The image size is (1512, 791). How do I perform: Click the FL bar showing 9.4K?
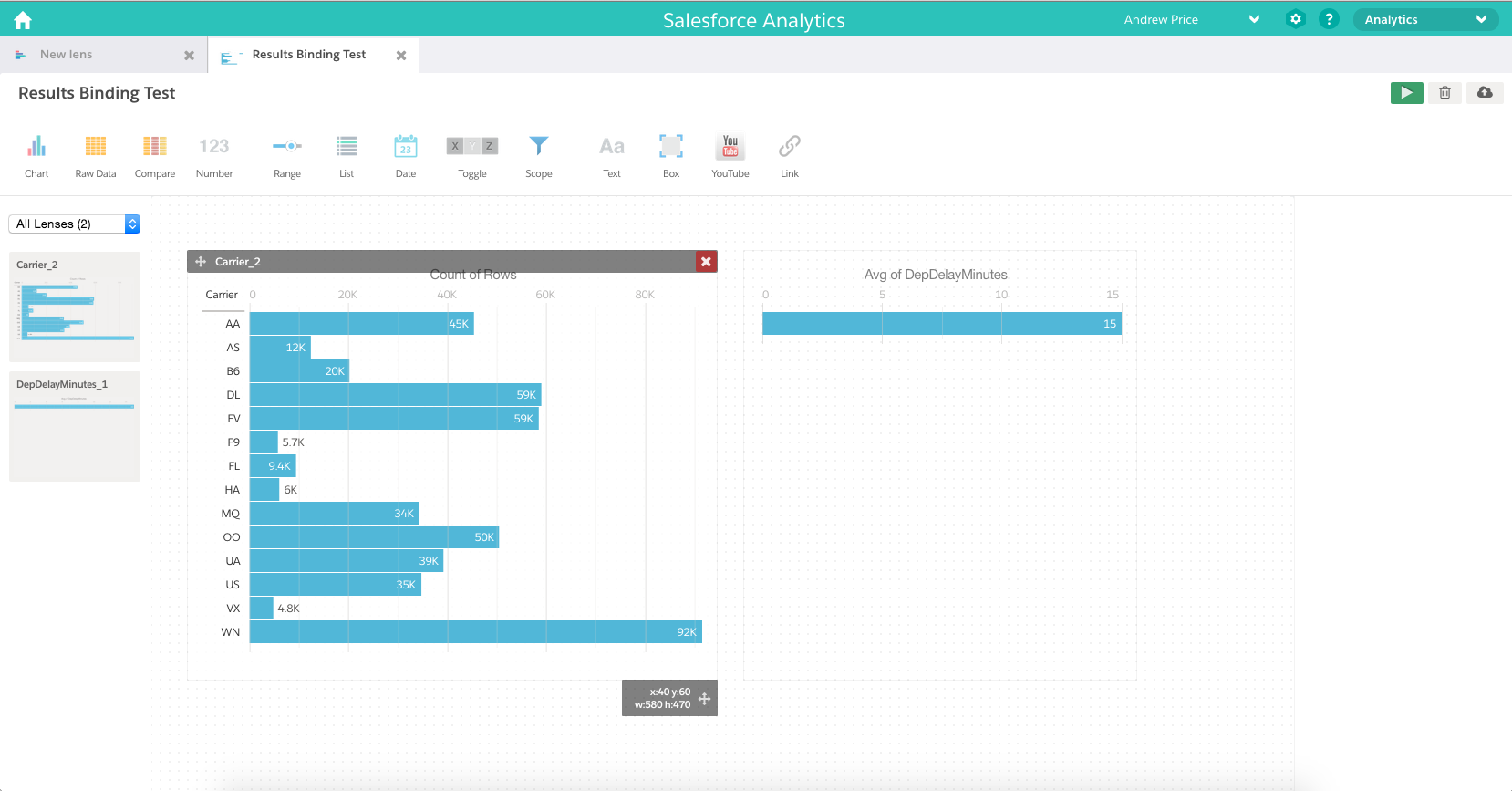[x=273, y=466]
